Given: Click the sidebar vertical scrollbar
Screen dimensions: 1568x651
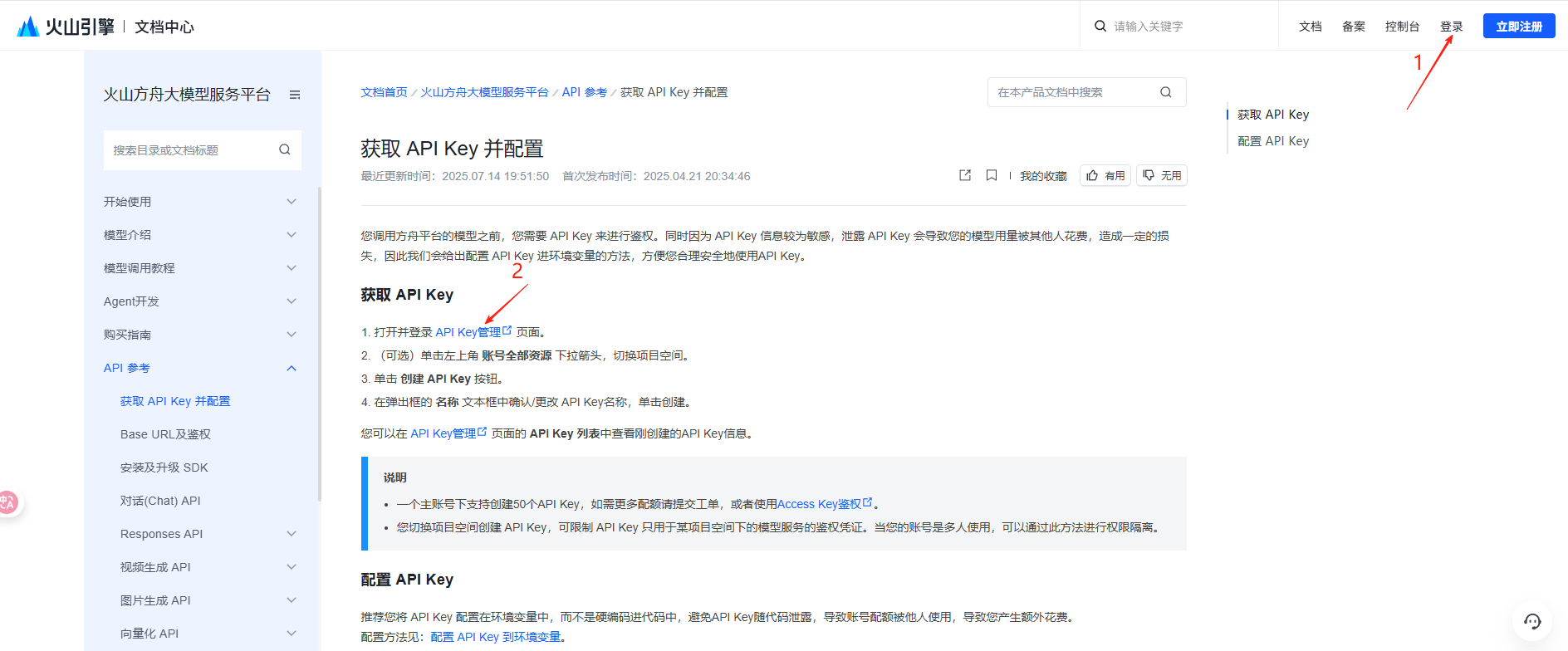Looking at the screenshot, I should coord(320,345).
